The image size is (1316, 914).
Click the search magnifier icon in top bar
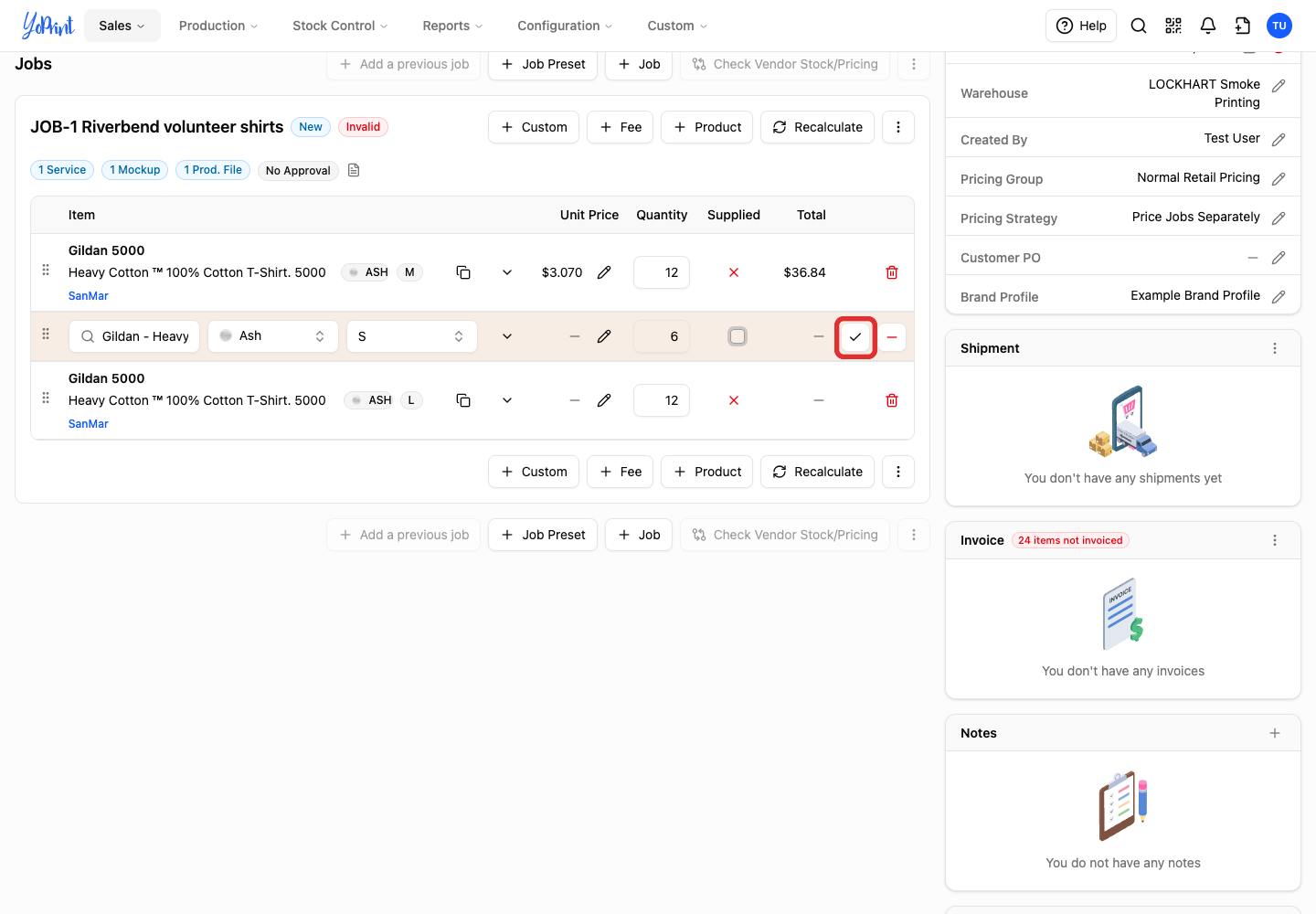tap(1139, 26)
